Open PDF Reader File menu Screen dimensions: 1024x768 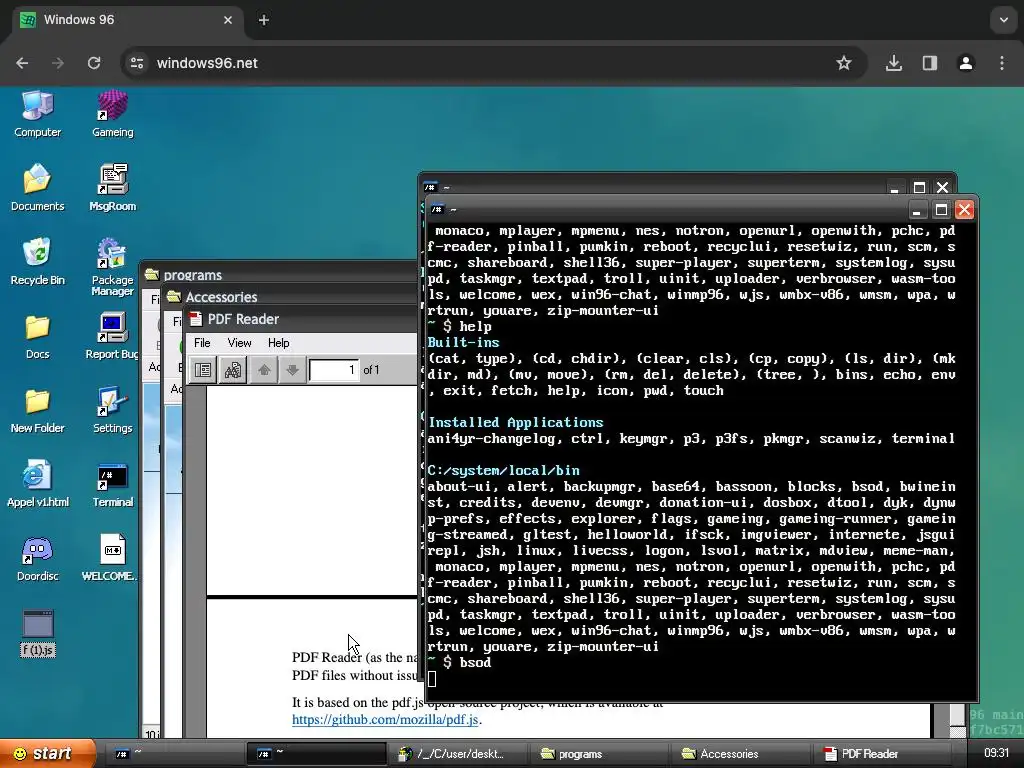[202, 343]
